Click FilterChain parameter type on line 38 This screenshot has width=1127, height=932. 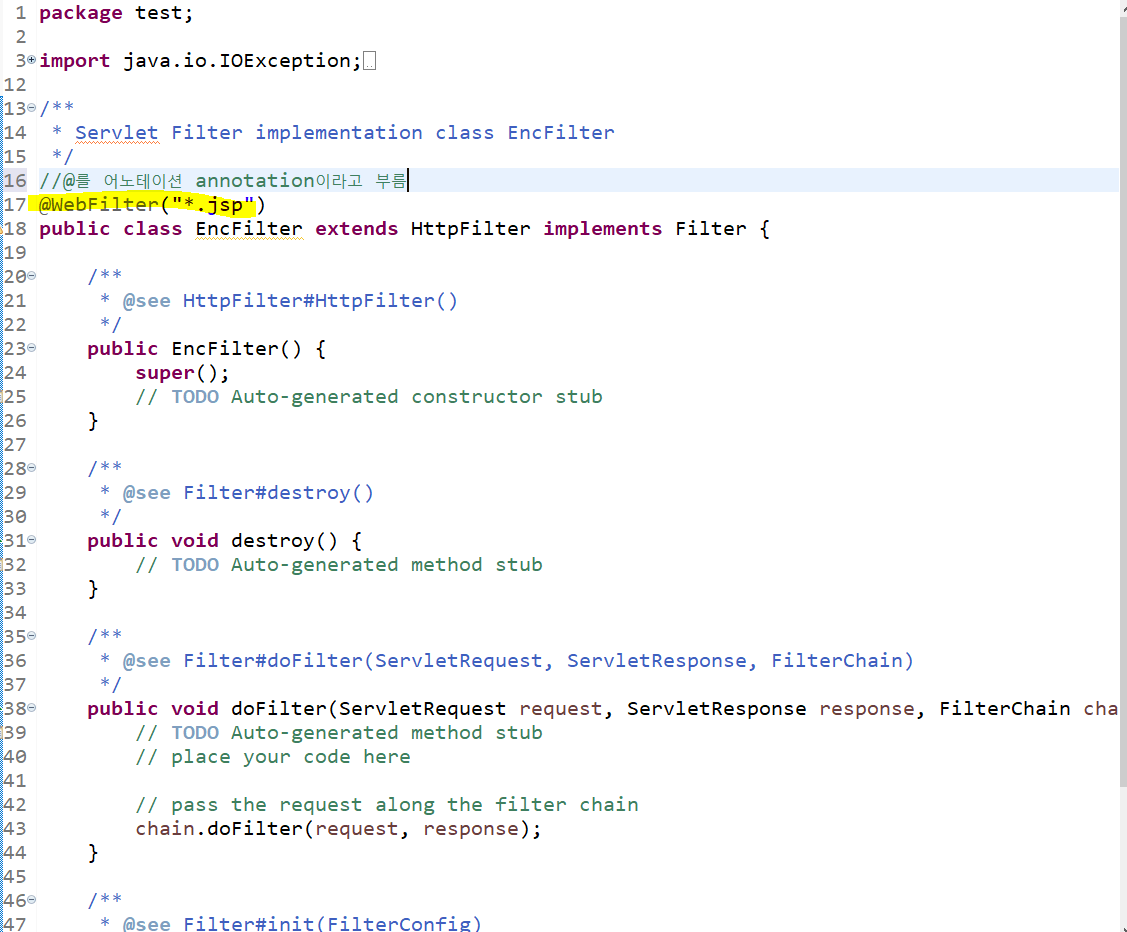coord(1004,709)
